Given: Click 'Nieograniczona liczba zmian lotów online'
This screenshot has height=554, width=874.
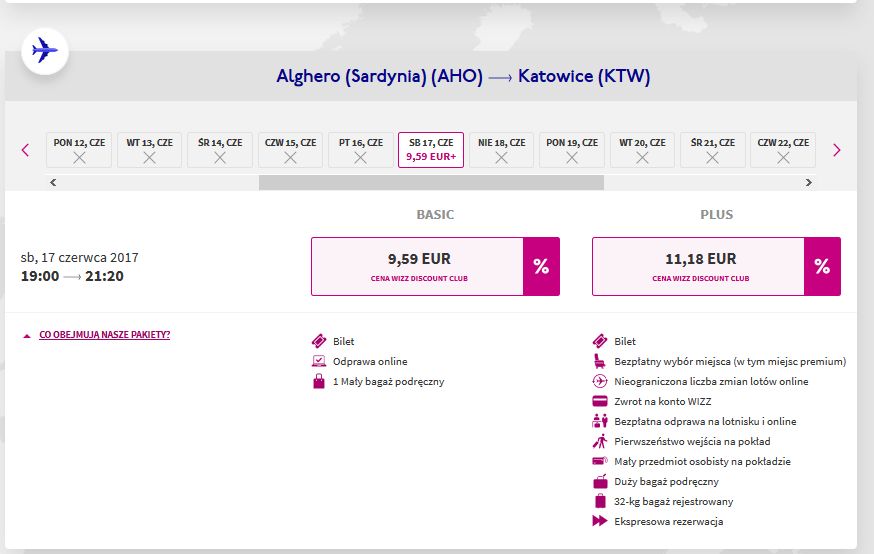Looking at the screenshot, I should click(x=711, y=381).
